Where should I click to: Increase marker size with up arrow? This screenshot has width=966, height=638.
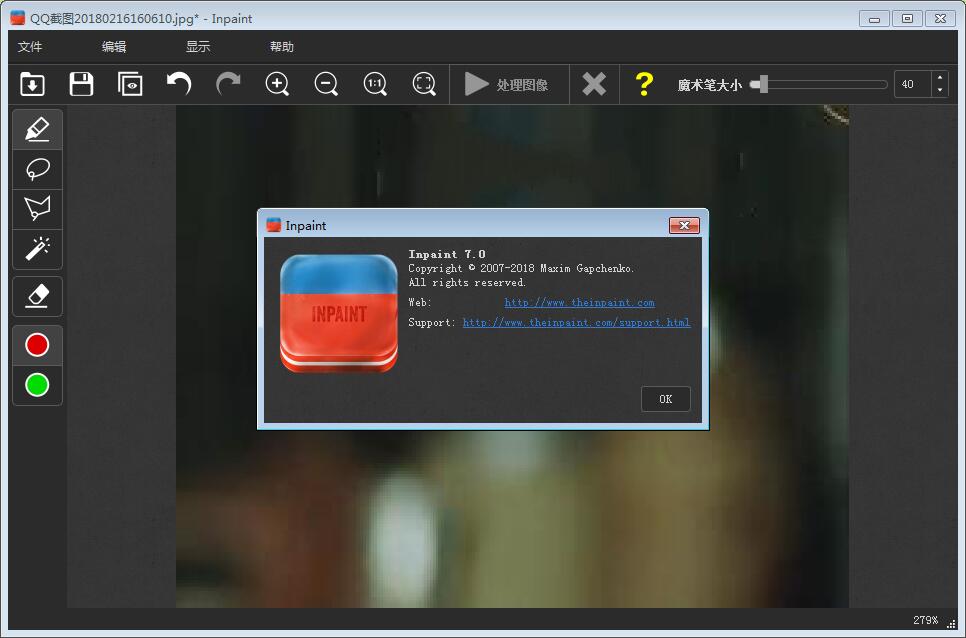tap(939, 78)
